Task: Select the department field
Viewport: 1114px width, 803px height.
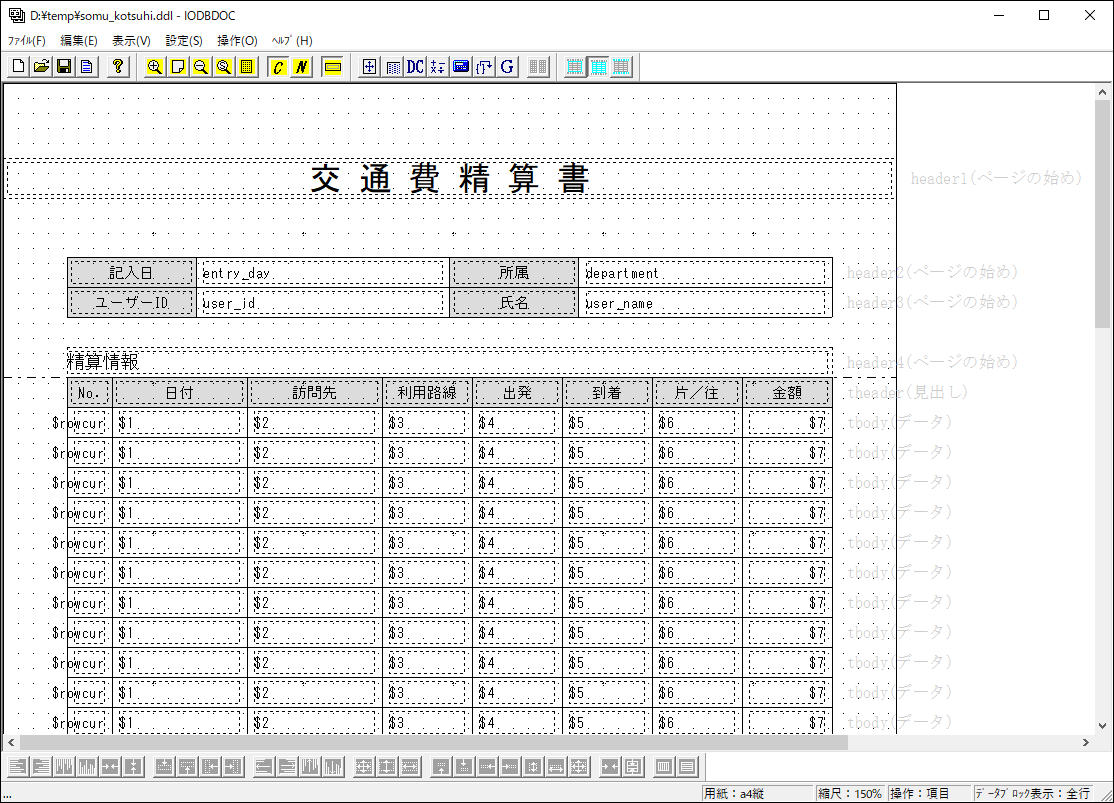Action: 705,273
